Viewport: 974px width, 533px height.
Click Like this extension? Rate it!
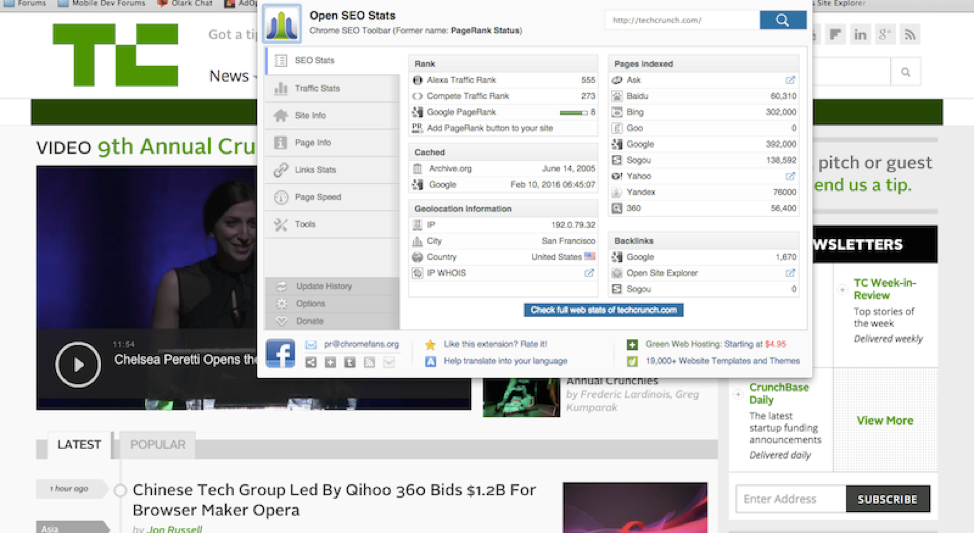point(495,344)
